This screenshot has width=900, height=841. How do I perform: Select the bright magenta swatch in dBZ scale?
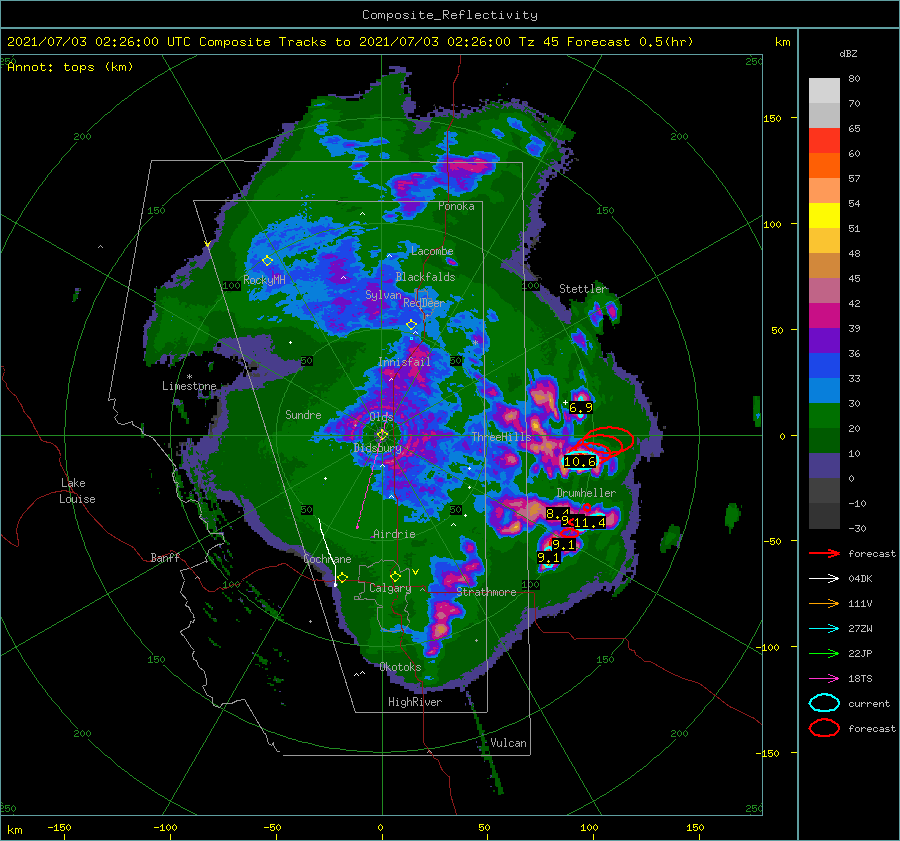[x=824, y=316]
